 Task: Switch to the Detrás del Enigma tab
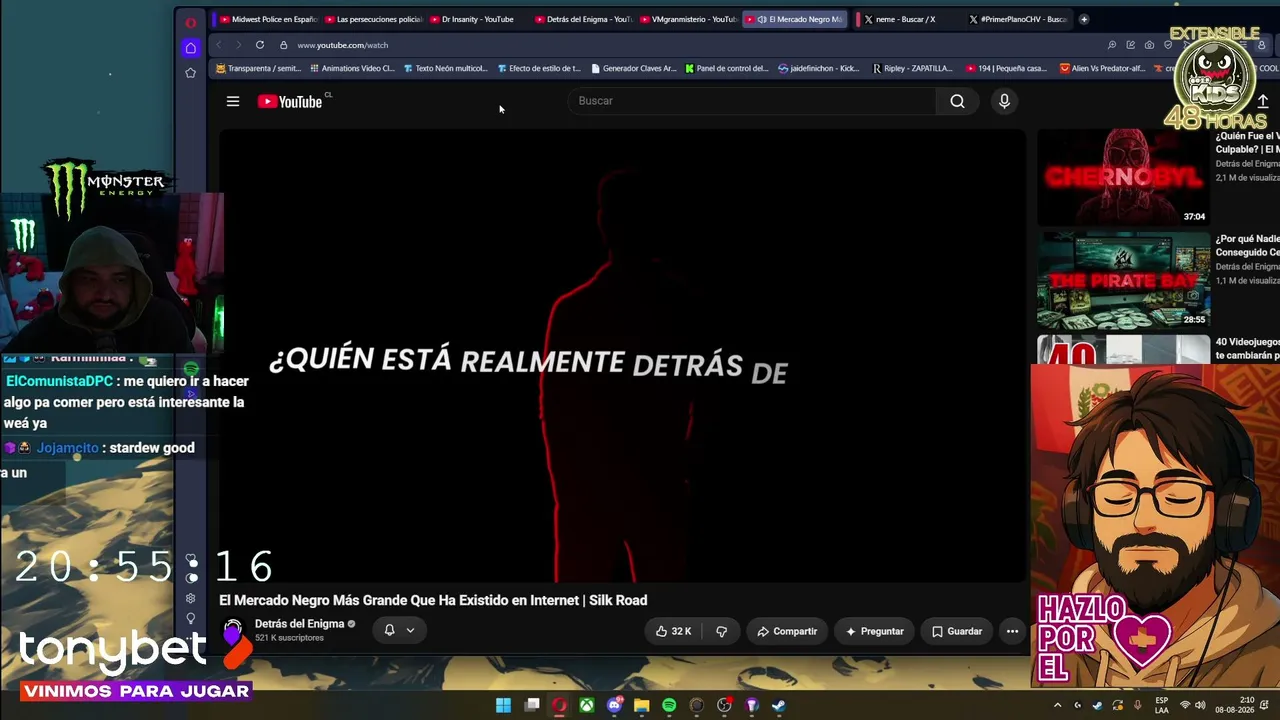click(x=584, y=19)
